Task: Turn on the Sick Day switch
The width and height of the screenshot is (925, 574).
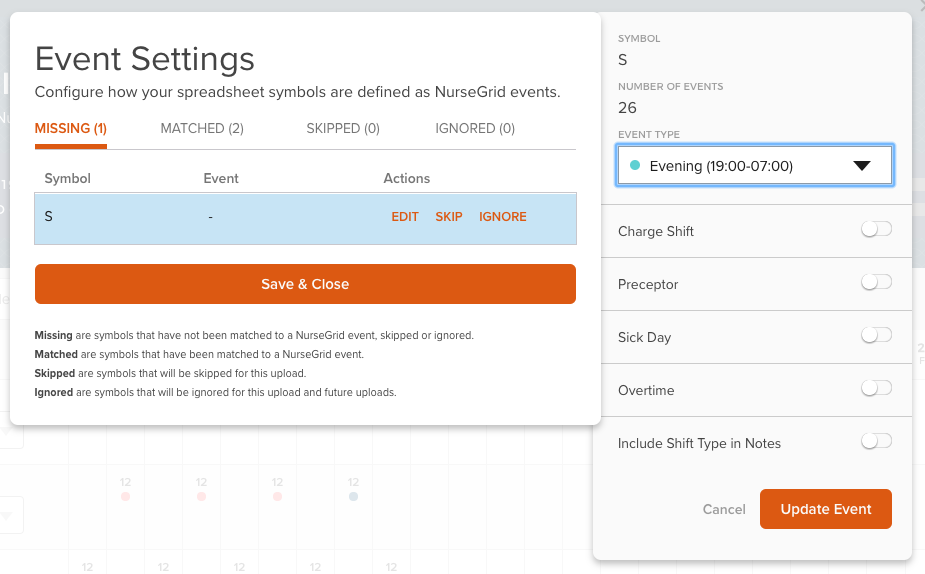Action: click(x=876, y=335)
